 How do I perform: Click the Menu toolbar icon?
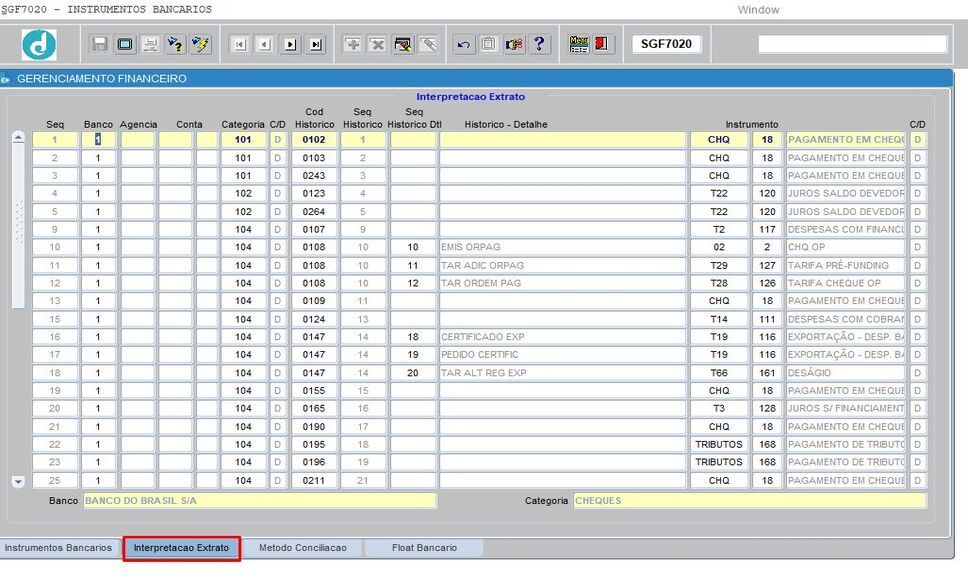pyautogui.click(x=579, y=44)
